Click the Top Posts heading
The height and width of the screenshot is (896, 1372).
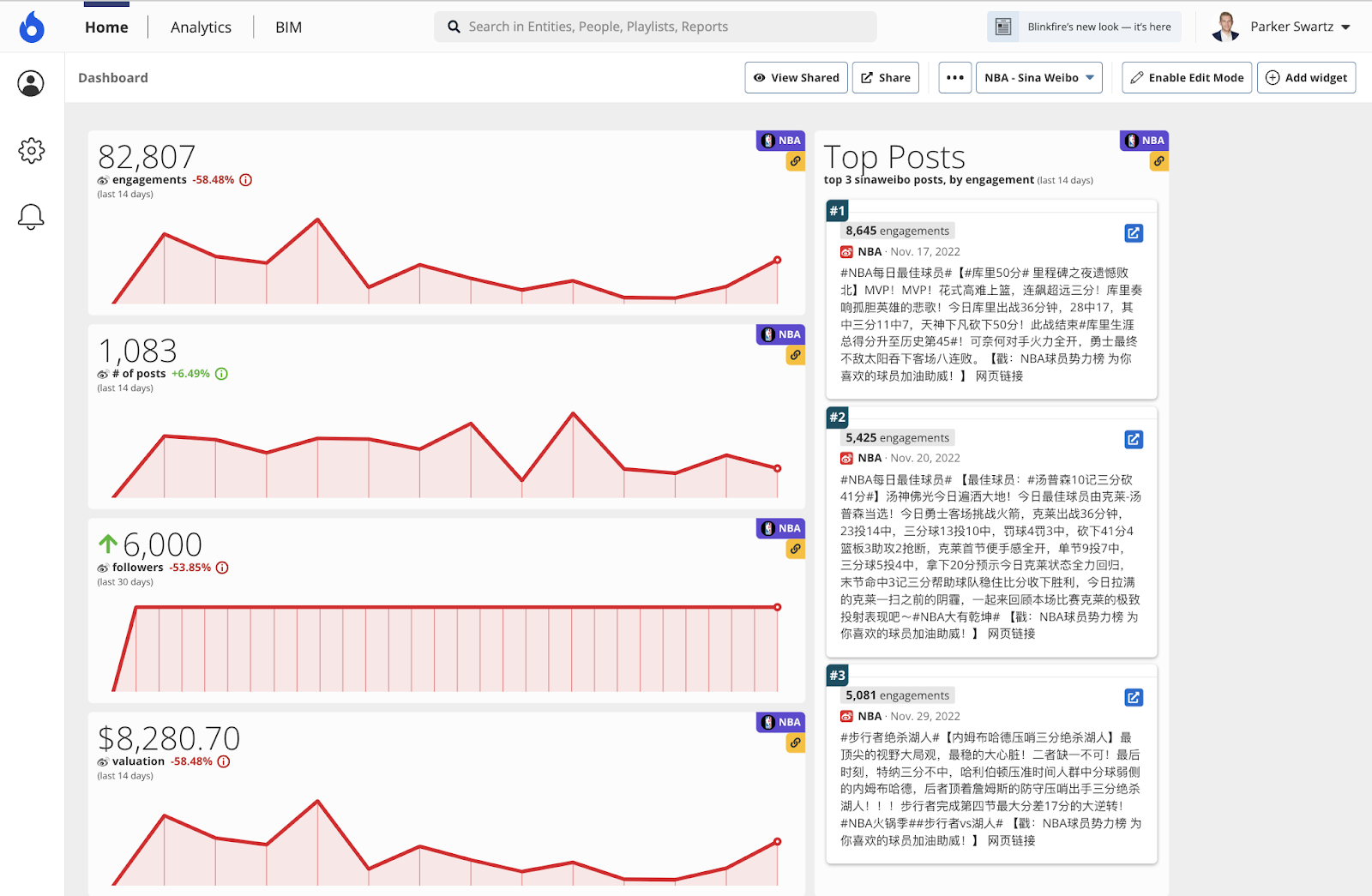point(894,157)
